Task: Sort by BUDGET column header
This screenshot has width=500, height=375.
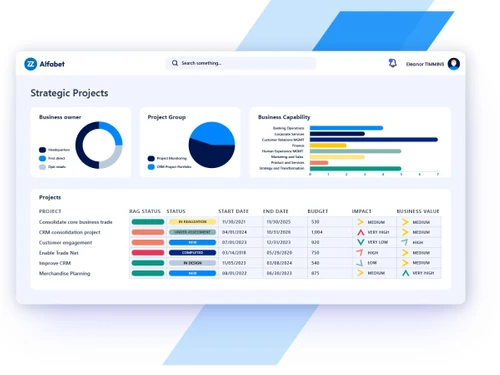Action: [x=318, y=211]
